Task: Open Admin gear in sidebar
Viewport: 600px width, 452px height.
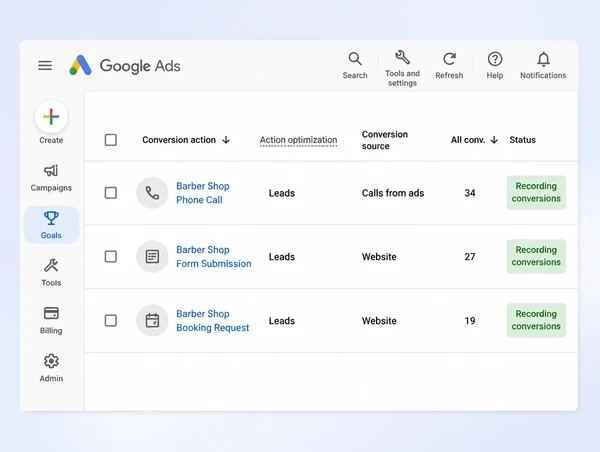Action: point(51,368)
